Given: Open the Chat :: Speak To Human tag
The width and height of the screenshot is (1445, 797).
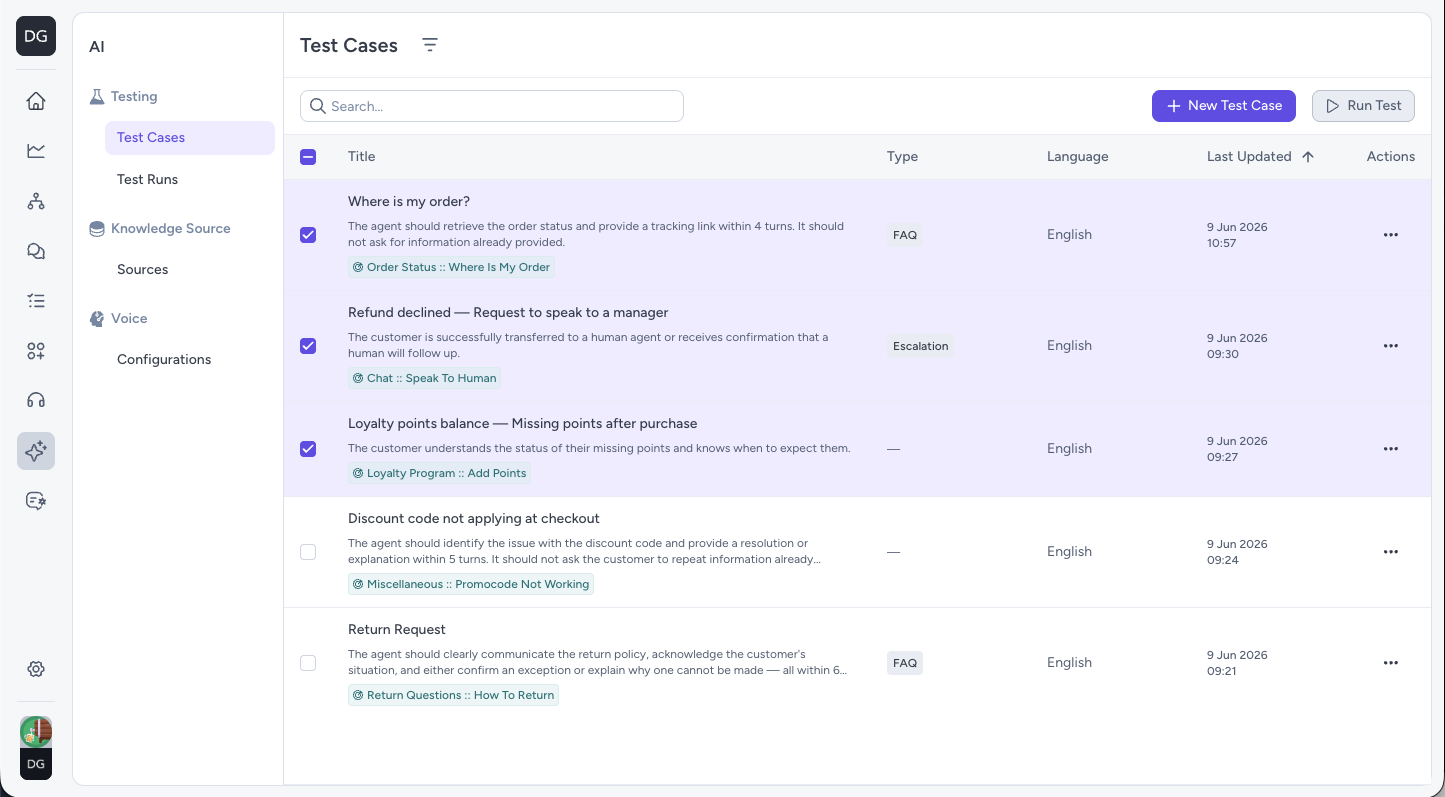Looking at the screenshot, I should pyautogui.click(x=424, y=378).
